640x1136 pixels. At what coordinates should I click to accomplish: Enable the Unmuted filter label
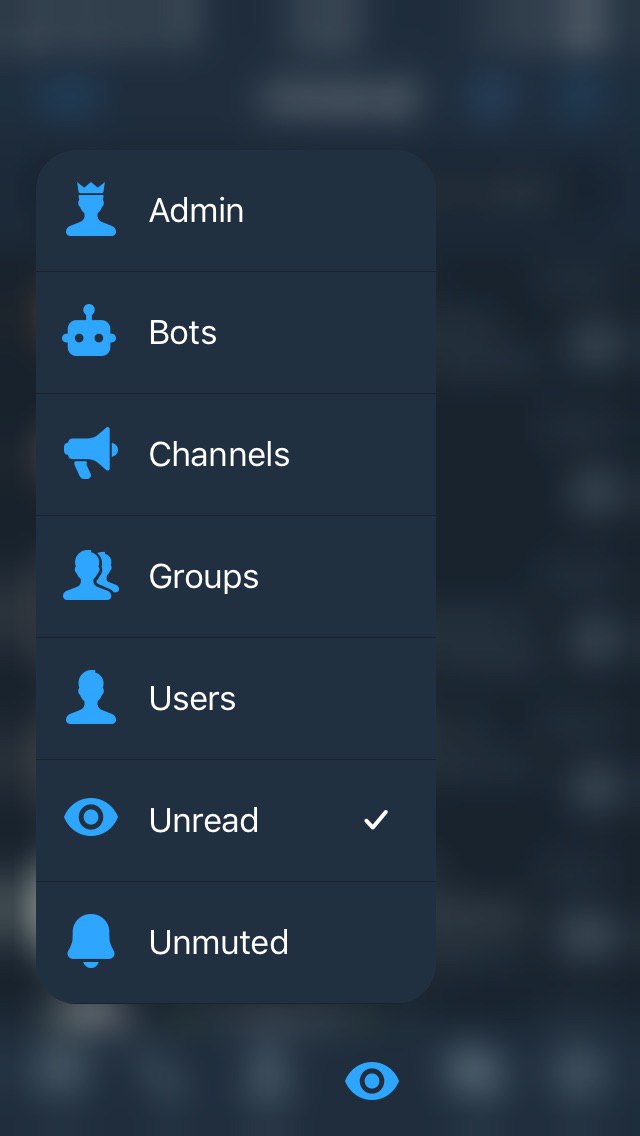click(219, 942)
